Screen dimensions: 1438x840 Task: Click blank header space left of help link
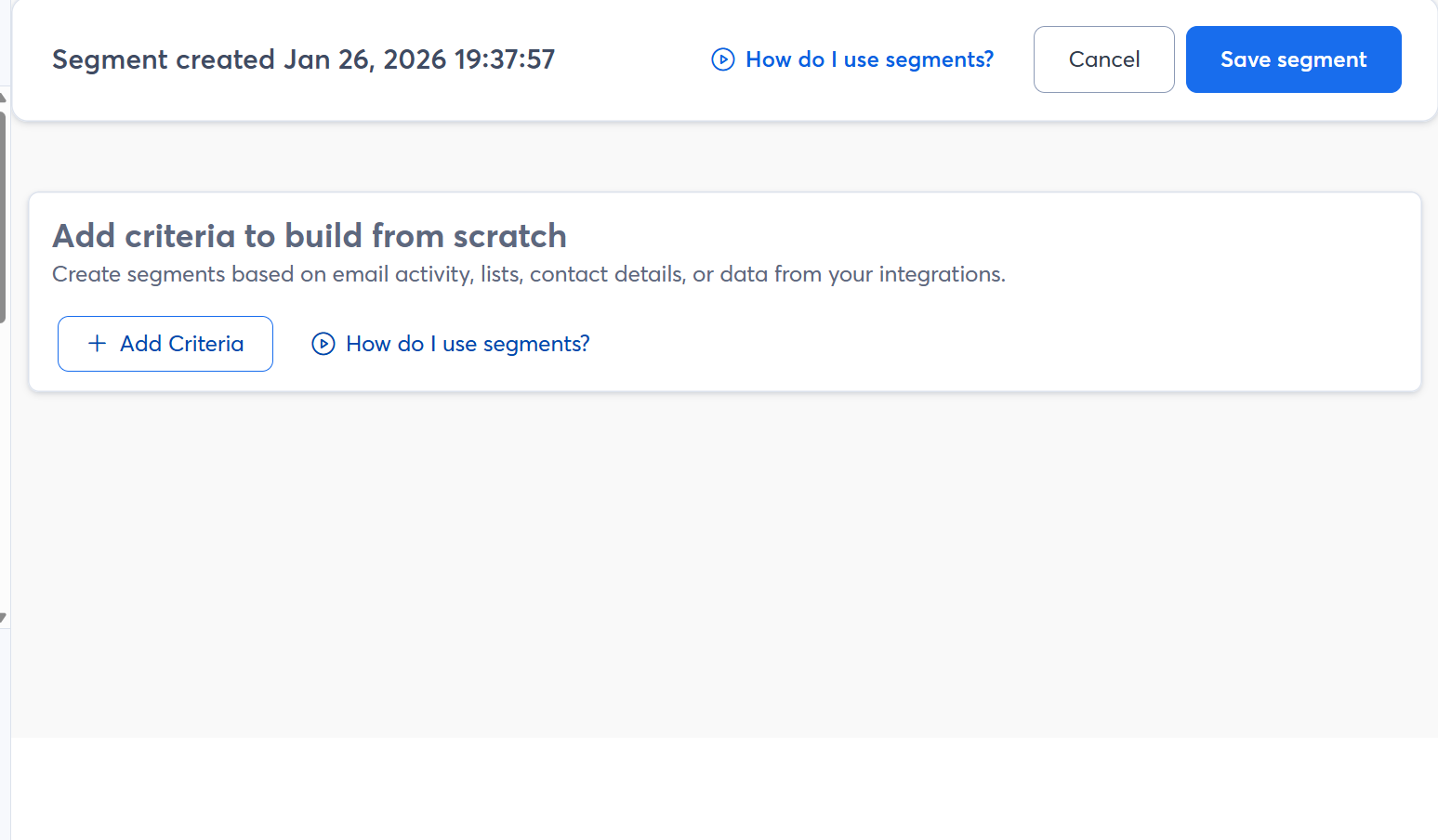(x=632, y=59)
